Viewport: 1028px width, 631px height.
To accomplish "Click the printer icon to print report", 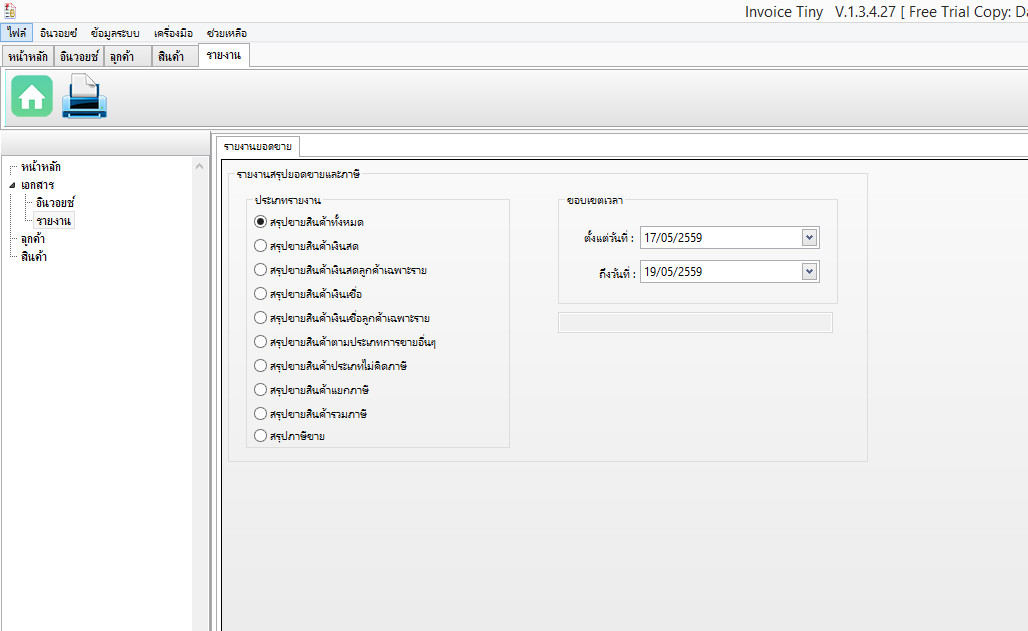I will (85, 96).
